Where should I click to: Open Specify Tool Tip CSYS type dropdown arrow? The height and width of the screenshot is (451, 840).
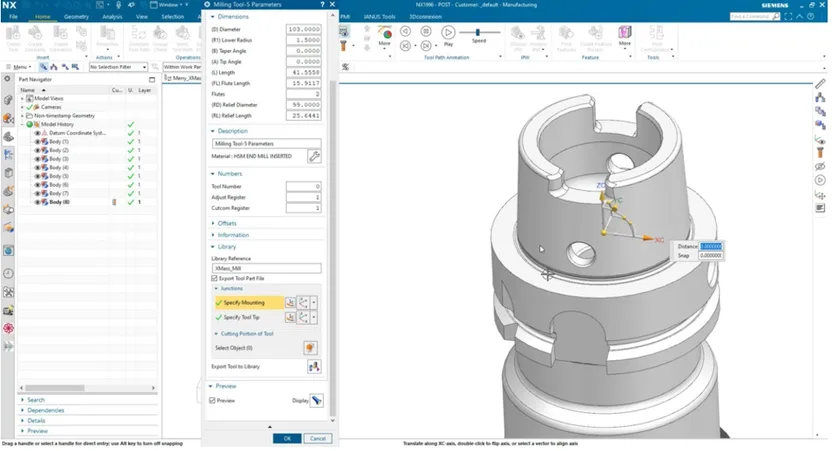[314, 317]
